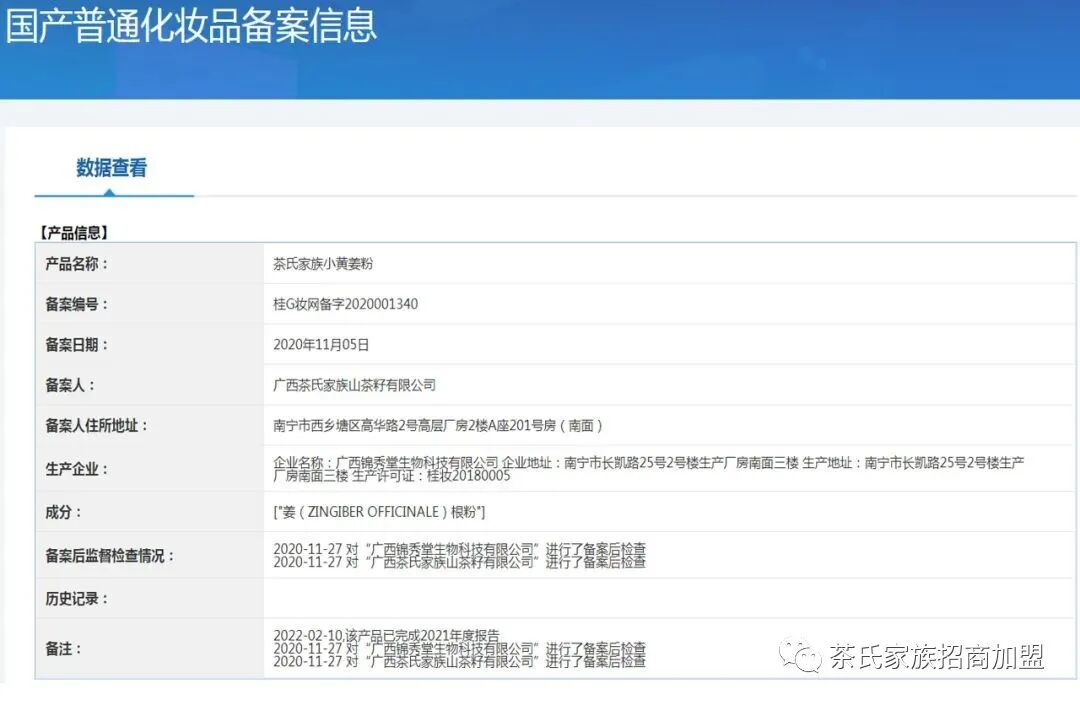Select the 备案日期 label

[76, 345]
